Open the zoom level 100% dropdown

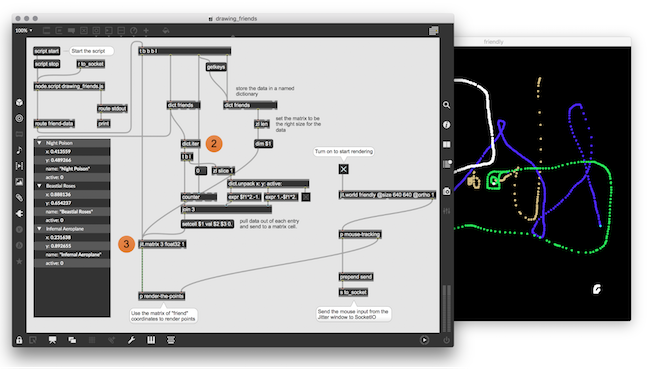[24, 30]
